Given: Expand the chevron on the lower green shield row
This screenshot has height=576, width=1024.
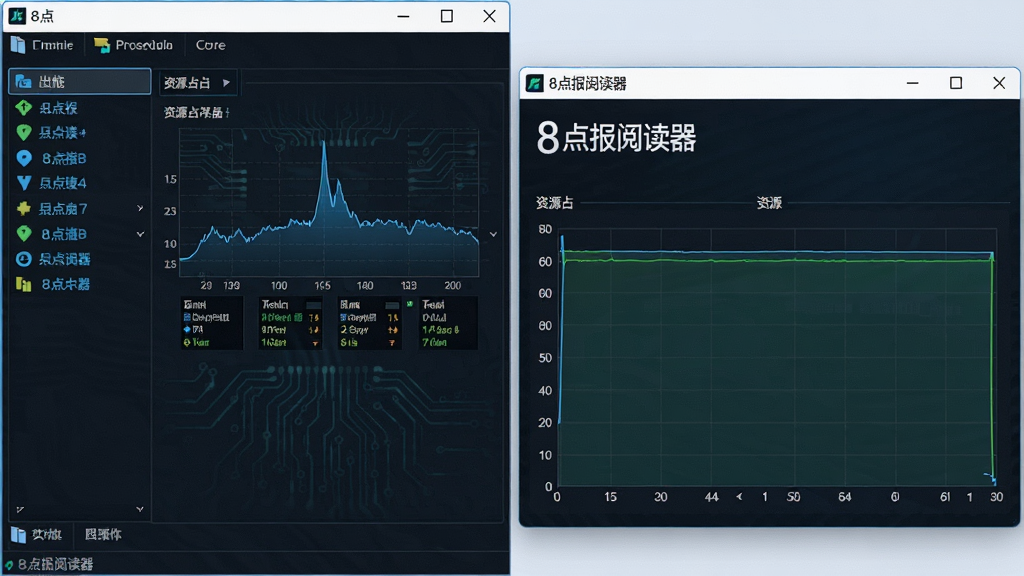Looking at the screenshot, I should pyautogui.click(x=140, y=234).
